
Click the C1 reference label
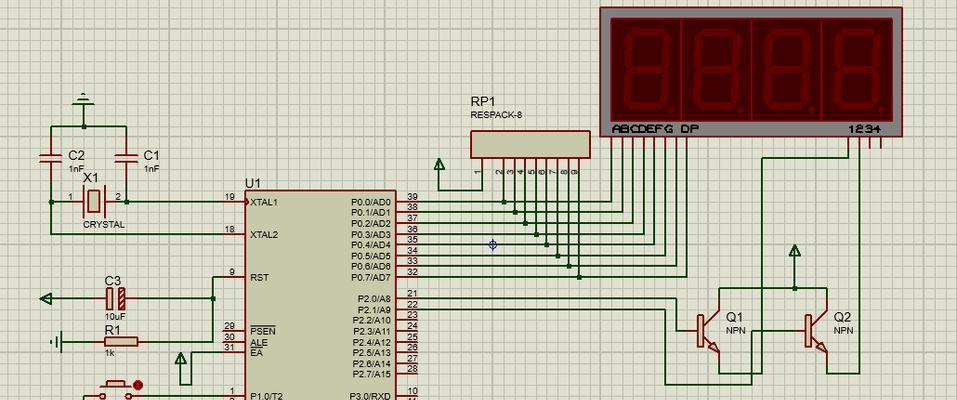(151, 155)
